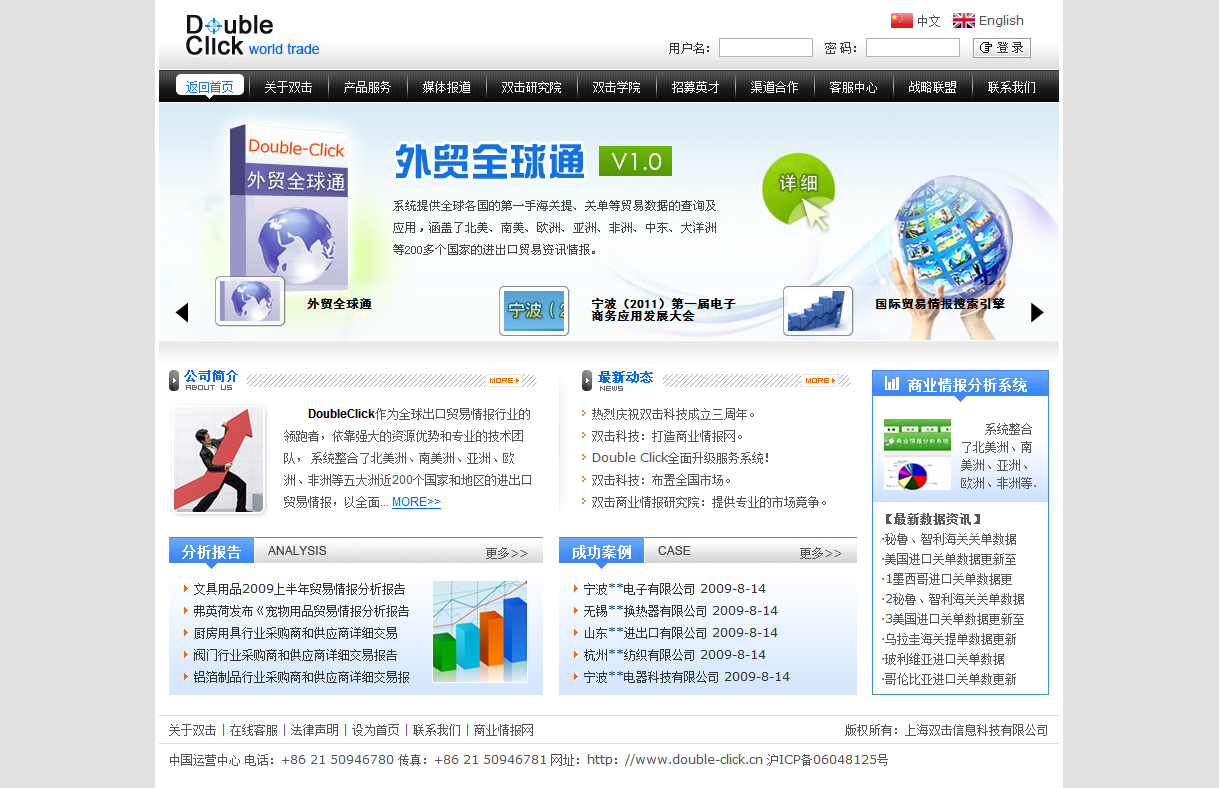Open 联系我们 in the navigation bar
Screen dimensions: 1219x788
(1012, 87)
